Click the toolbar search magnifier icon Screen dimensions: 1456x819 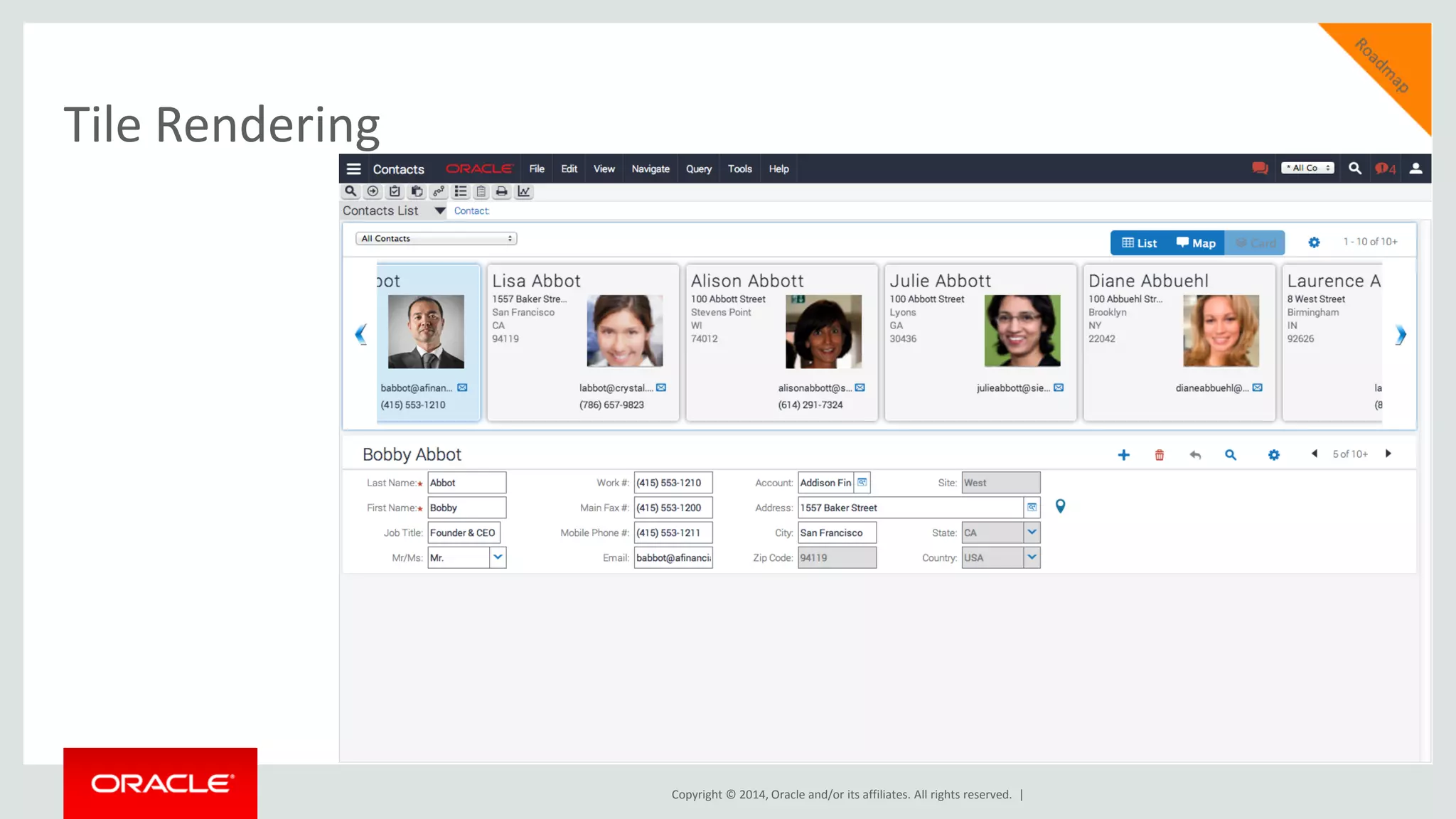click(x=350, y=191)
